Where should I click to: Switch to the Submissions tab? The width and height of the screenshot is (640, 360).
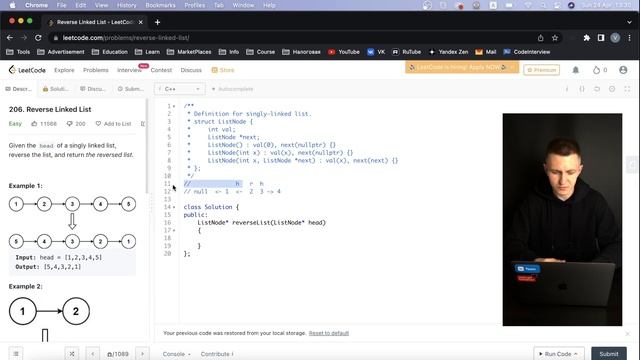click(130, 89)
